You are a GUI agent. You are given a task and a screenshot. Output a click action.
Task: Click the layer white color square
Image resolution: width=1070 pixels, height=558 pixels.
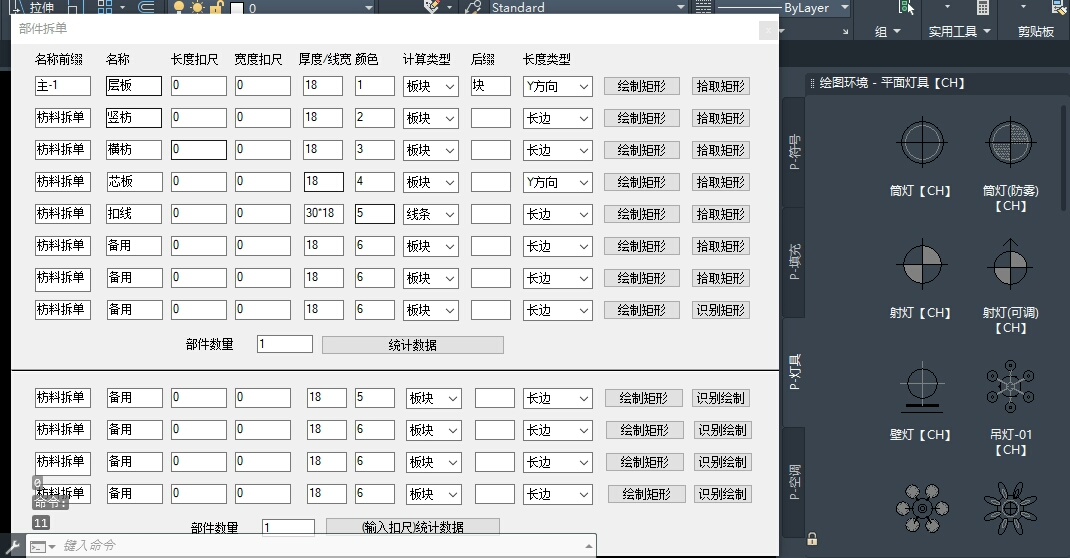[237, 8]
